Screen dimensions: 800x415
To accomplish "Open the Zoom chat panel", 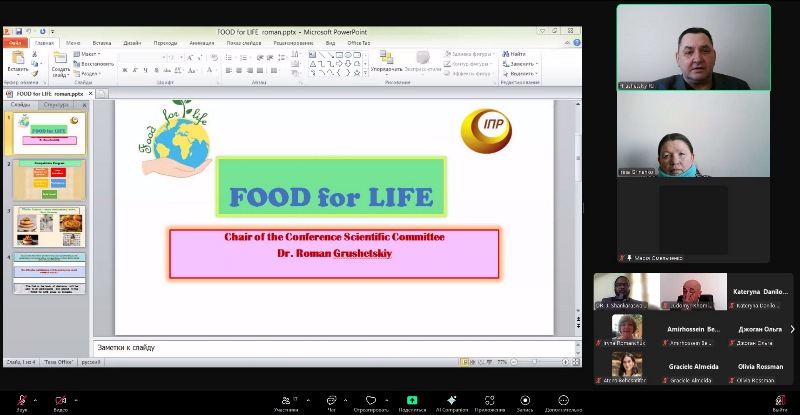I will click(x=331, y=399).
